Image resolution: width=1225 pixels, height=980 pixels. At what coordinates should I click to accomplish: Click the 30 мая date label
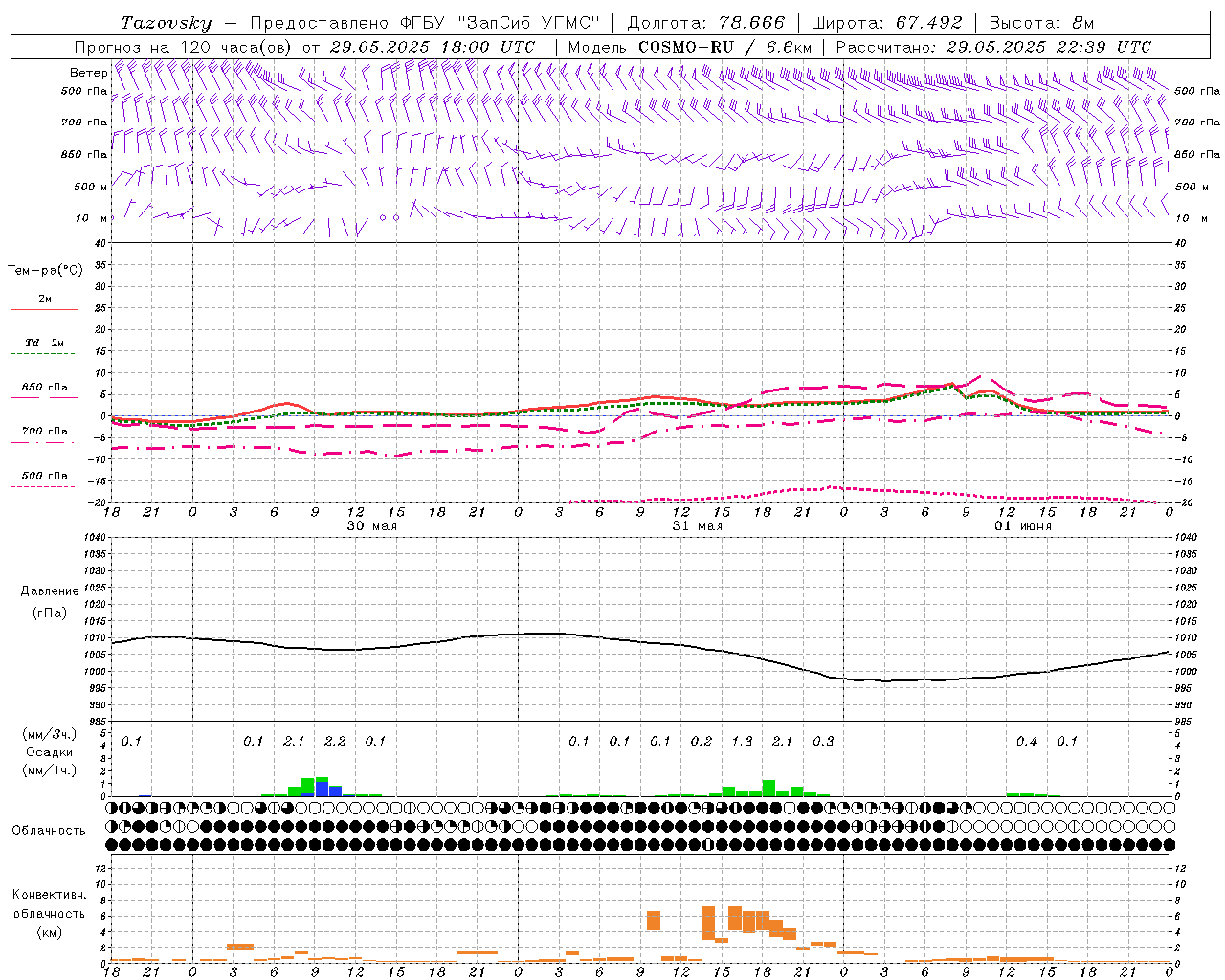pos(371,526)
